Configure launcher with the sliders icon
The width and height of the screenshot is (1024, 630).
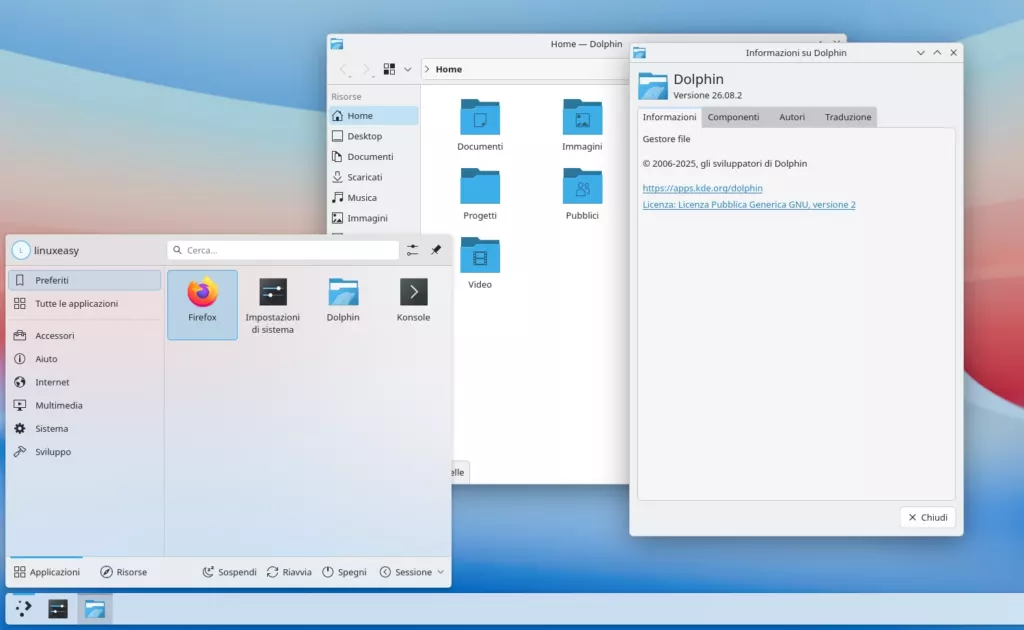[x=412, y=250]
